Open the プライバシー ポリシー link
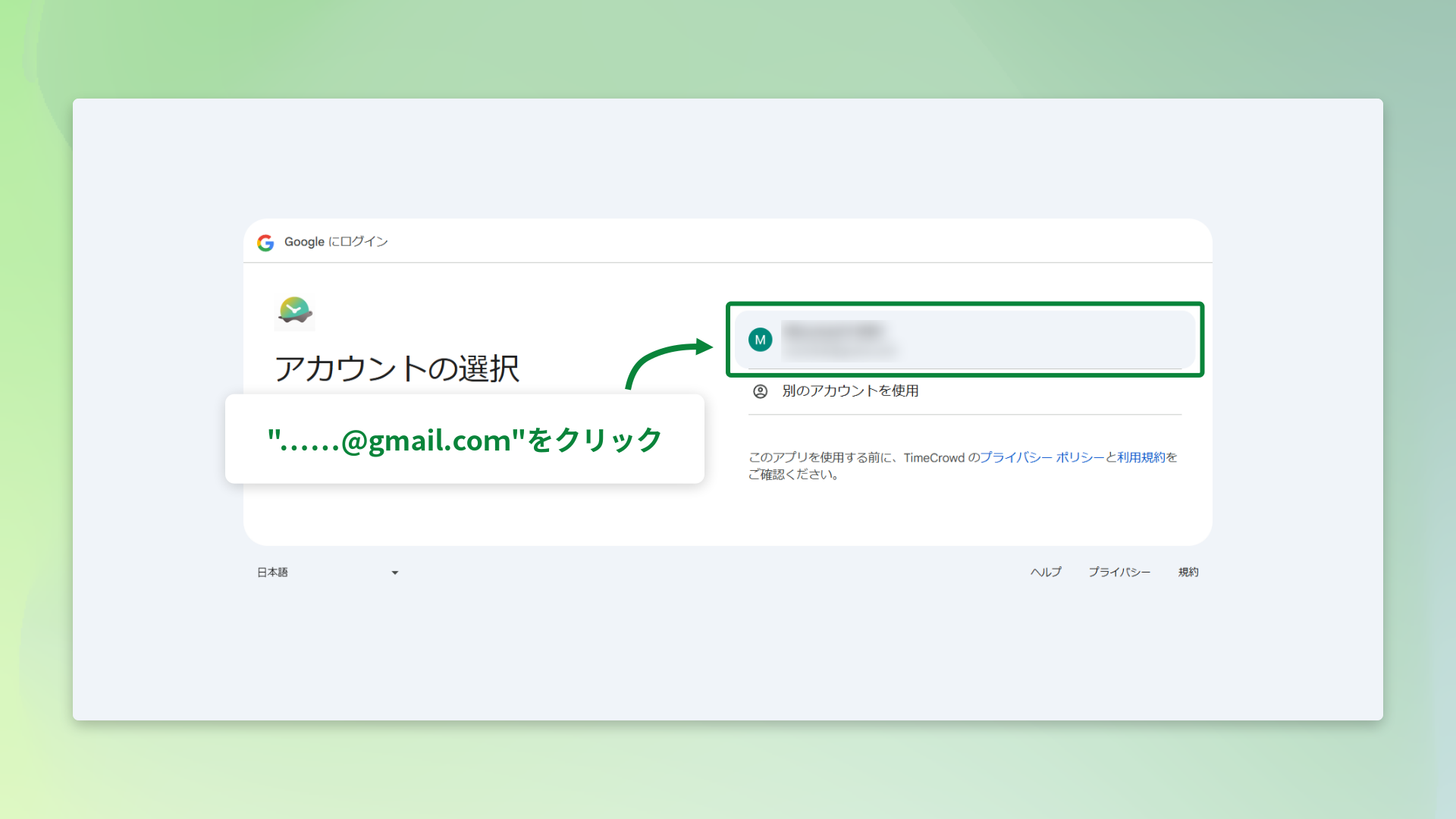 point(1041,457)
